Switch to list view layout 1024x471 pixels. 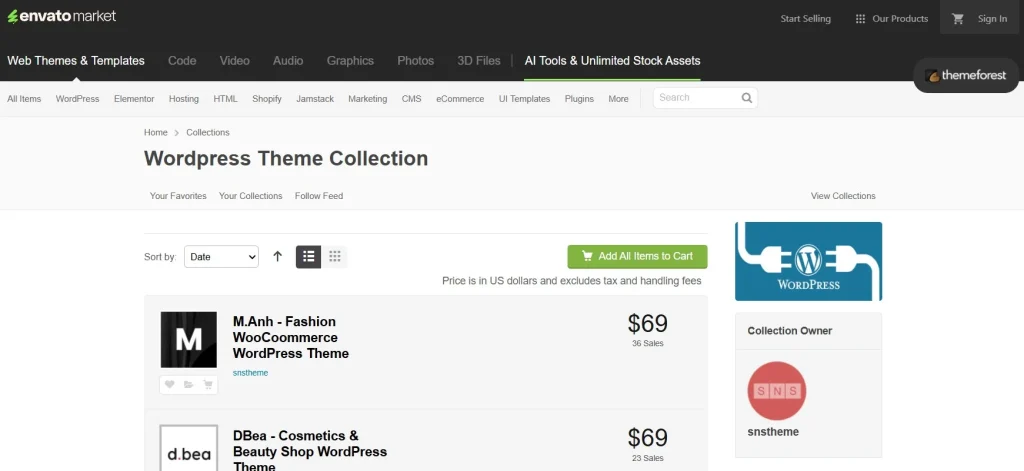click(x=309, y=257)
